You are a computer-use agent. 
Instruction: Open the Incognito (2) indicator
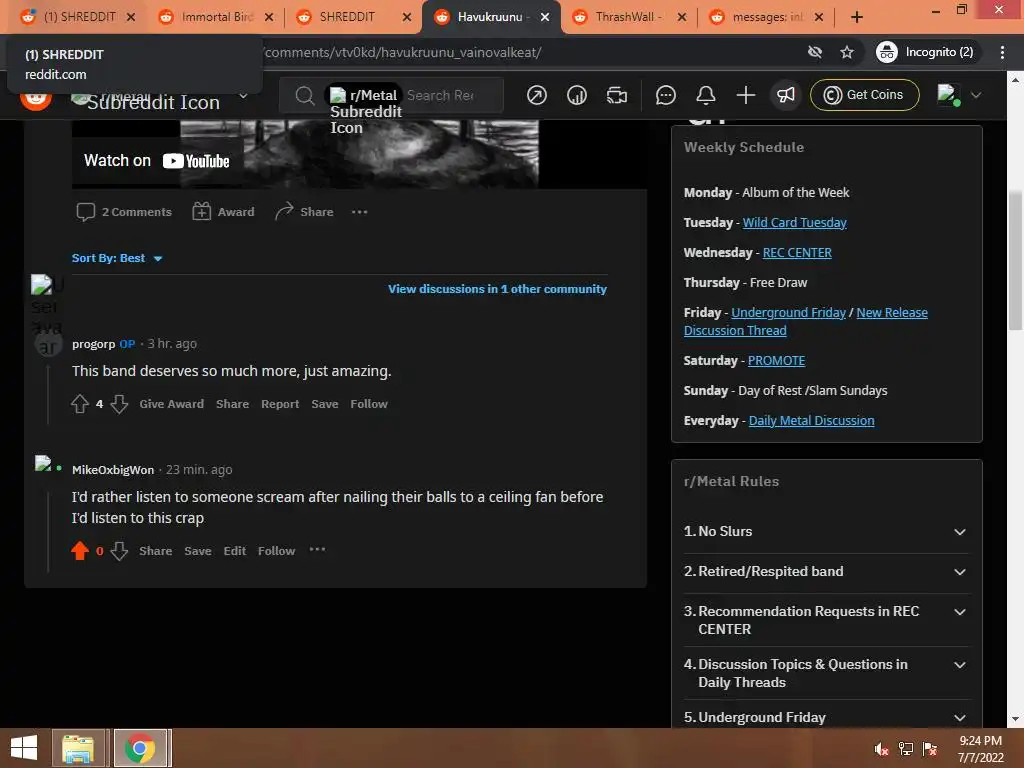click(x=926, y=52)
